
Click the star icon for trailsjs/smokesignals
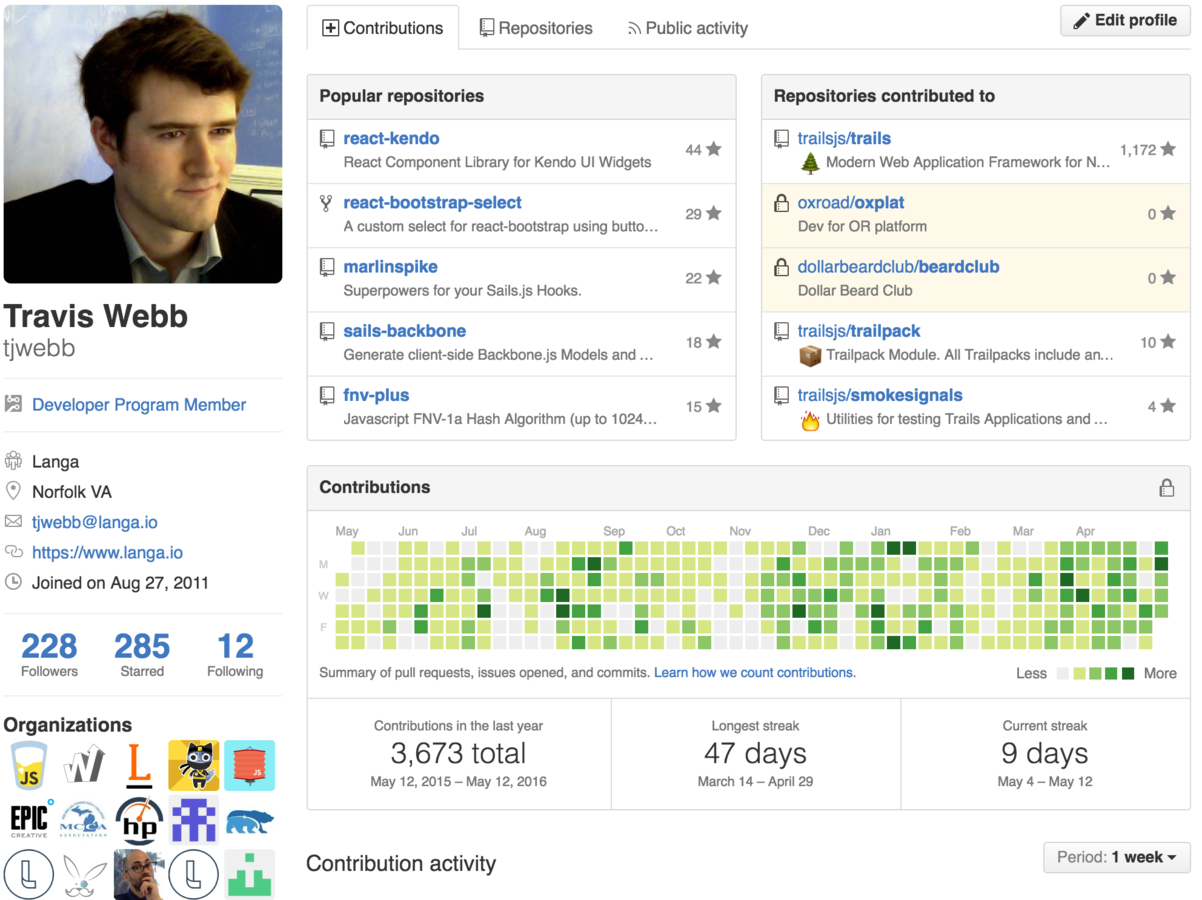pyautogui.click(x=1168, y=405)
